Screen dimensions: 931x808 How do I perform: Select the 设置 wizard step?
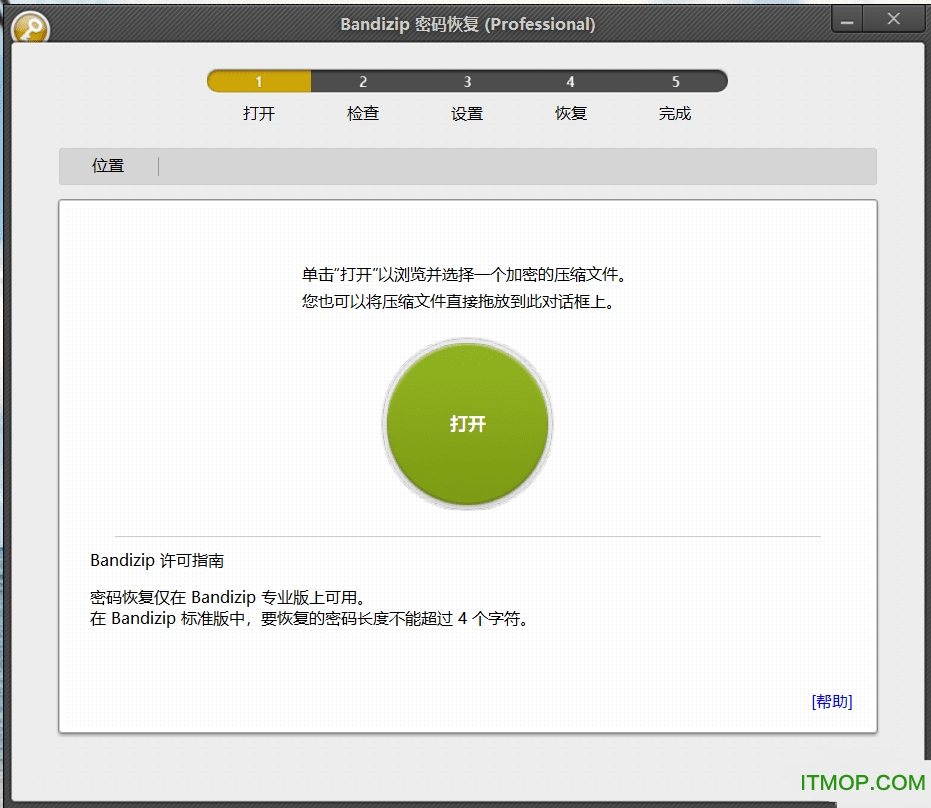click(467, 113)
